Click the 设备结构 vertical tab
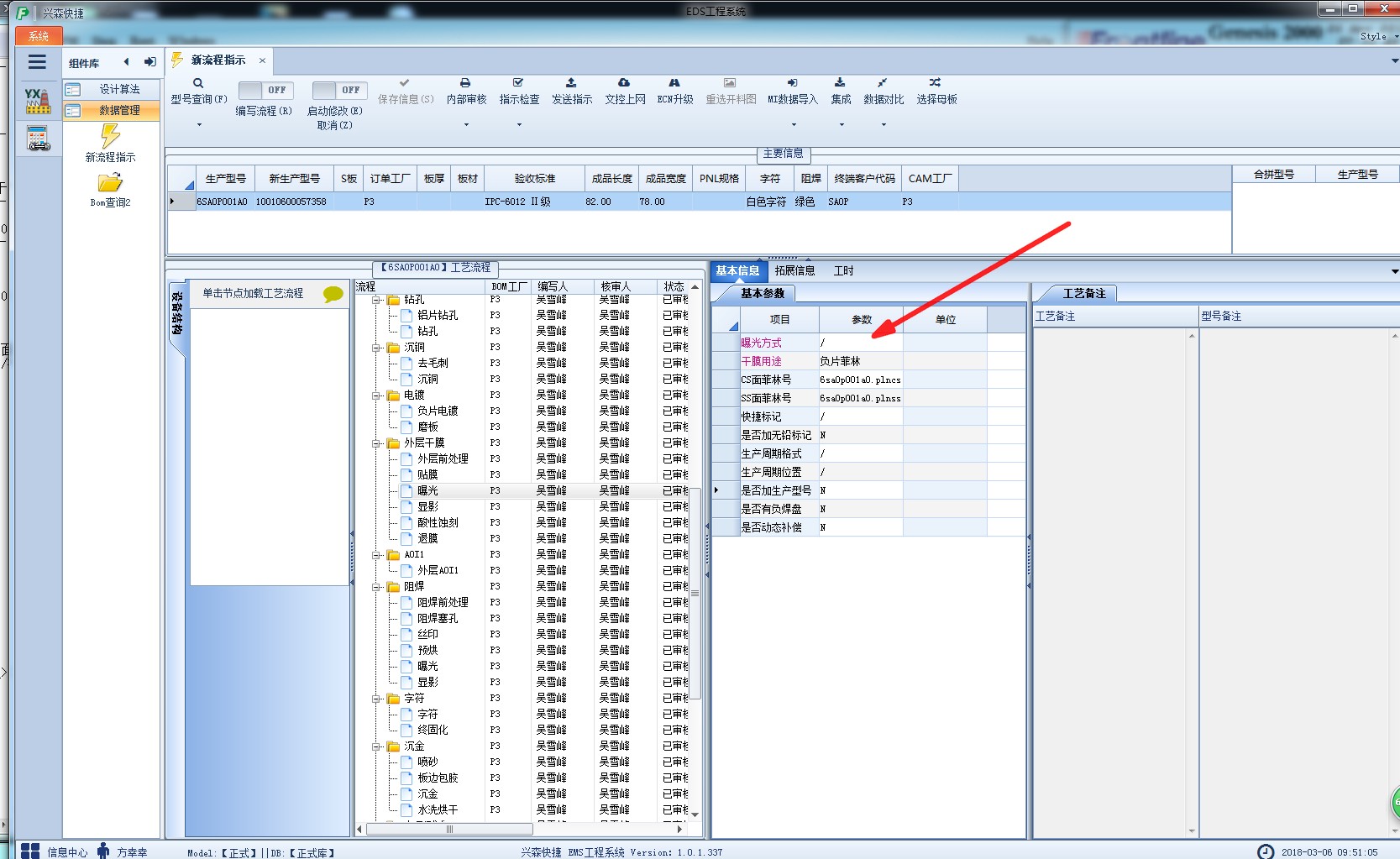 coord(176,313)
